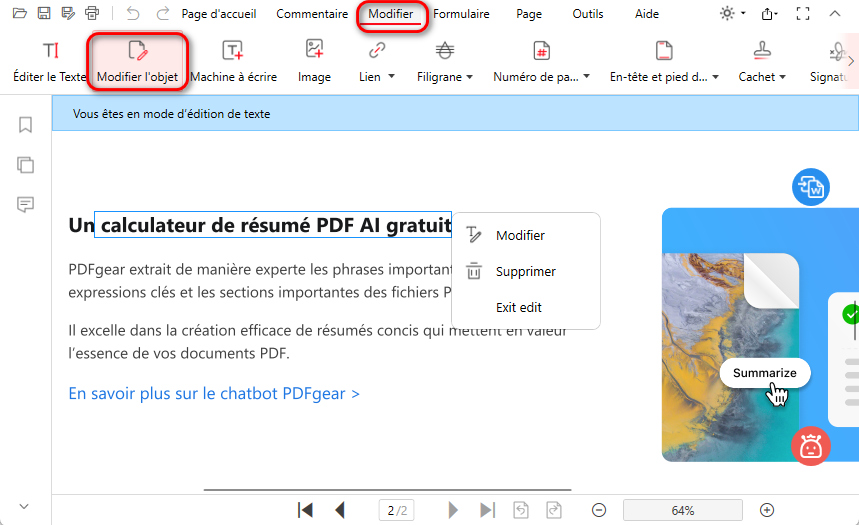This screenshot has width=859, height=525.
Task: Click the Numéro de page icon
Action: (x=541, y=50)
